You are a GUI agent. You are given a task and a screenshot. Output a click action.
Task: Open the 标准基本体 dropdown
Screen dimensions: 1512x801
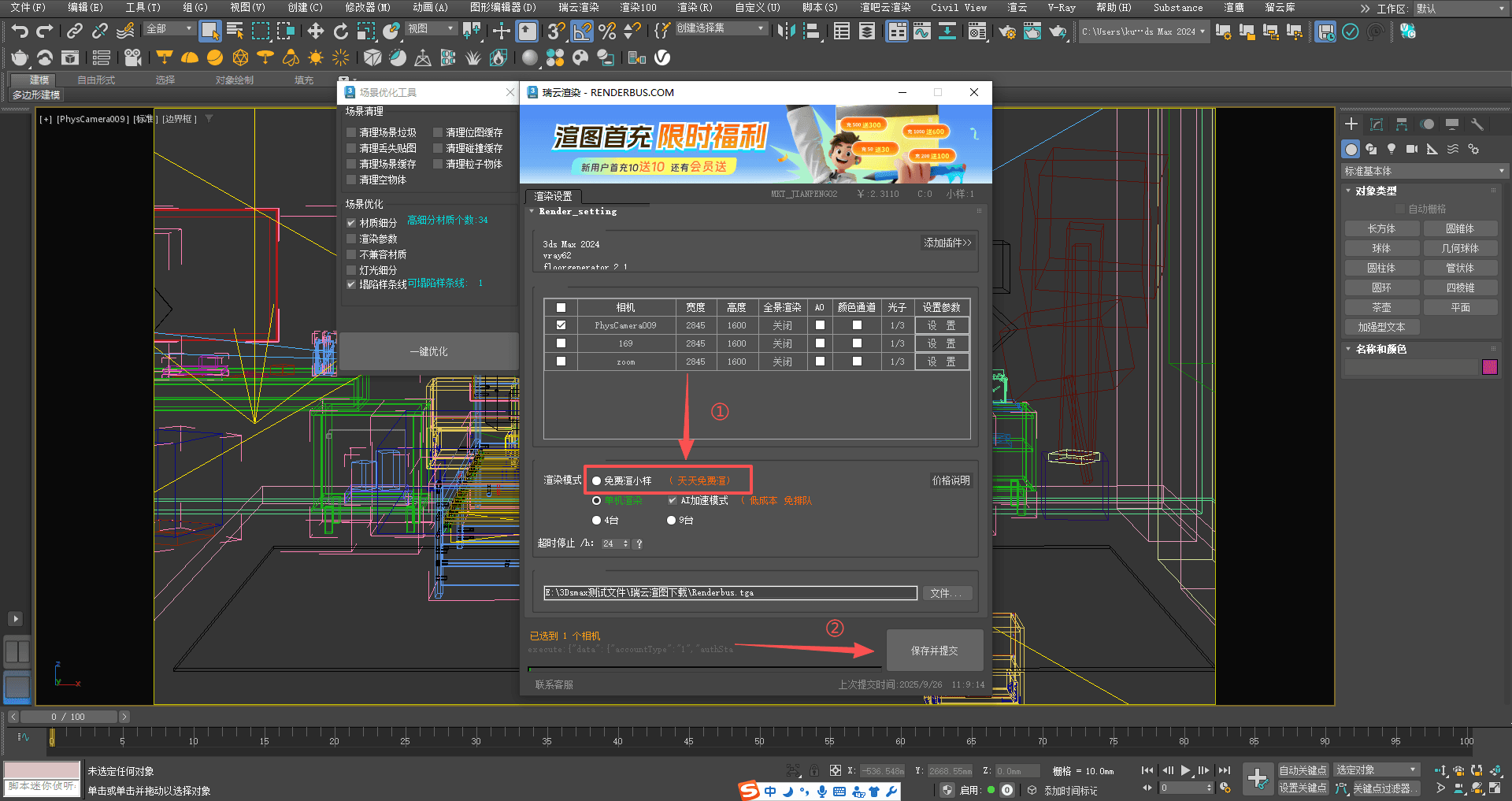[1424, 171]
